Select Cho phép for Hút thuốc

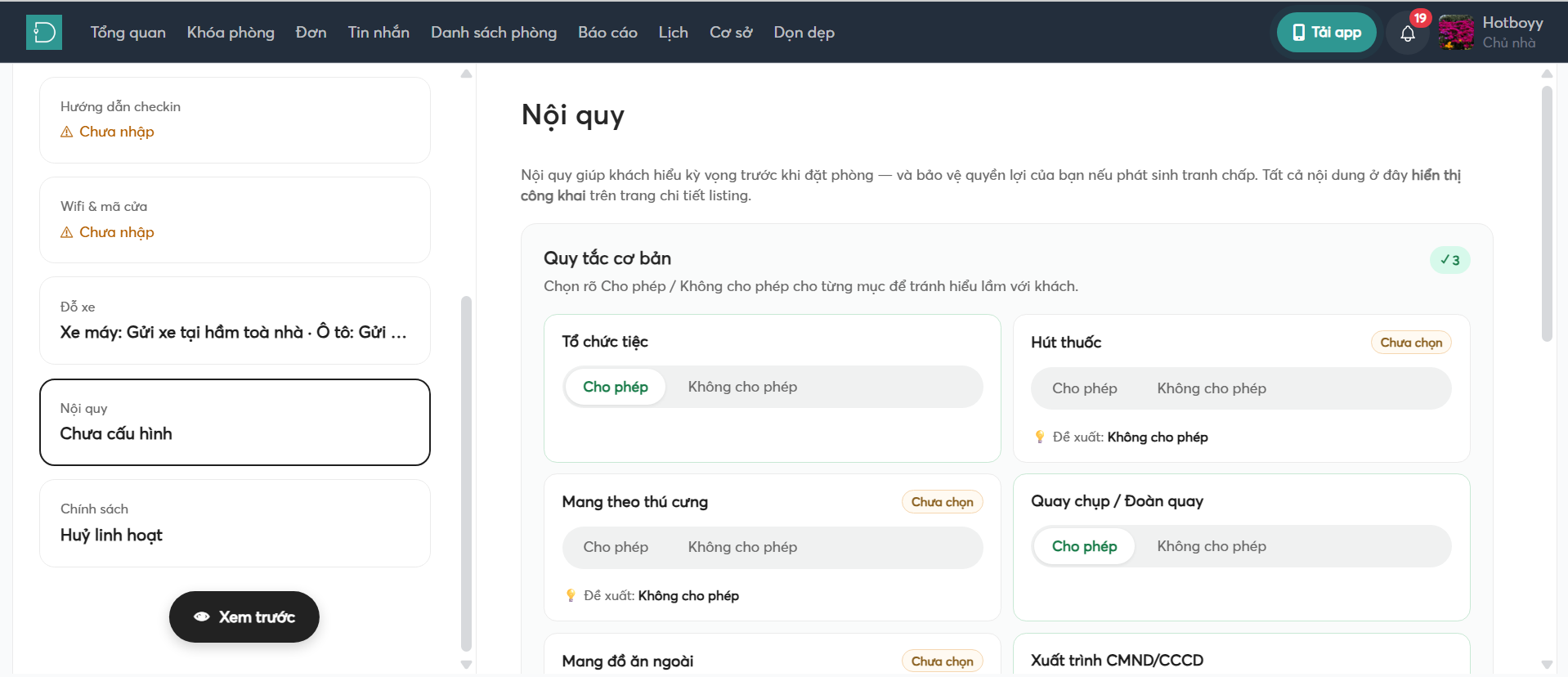[x=1085, y=388]
